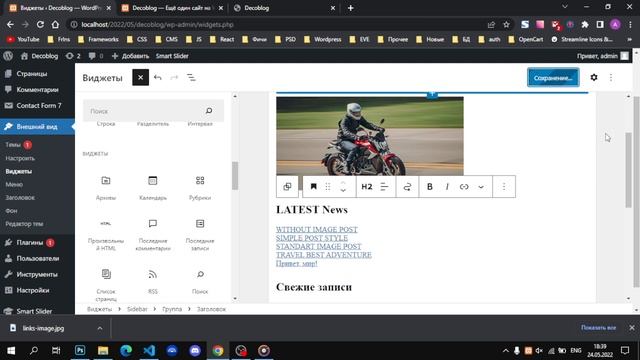Bookmark this page with star
Image resolution: width=640 pixels, height=360 pixels.
tap(507, 24)
